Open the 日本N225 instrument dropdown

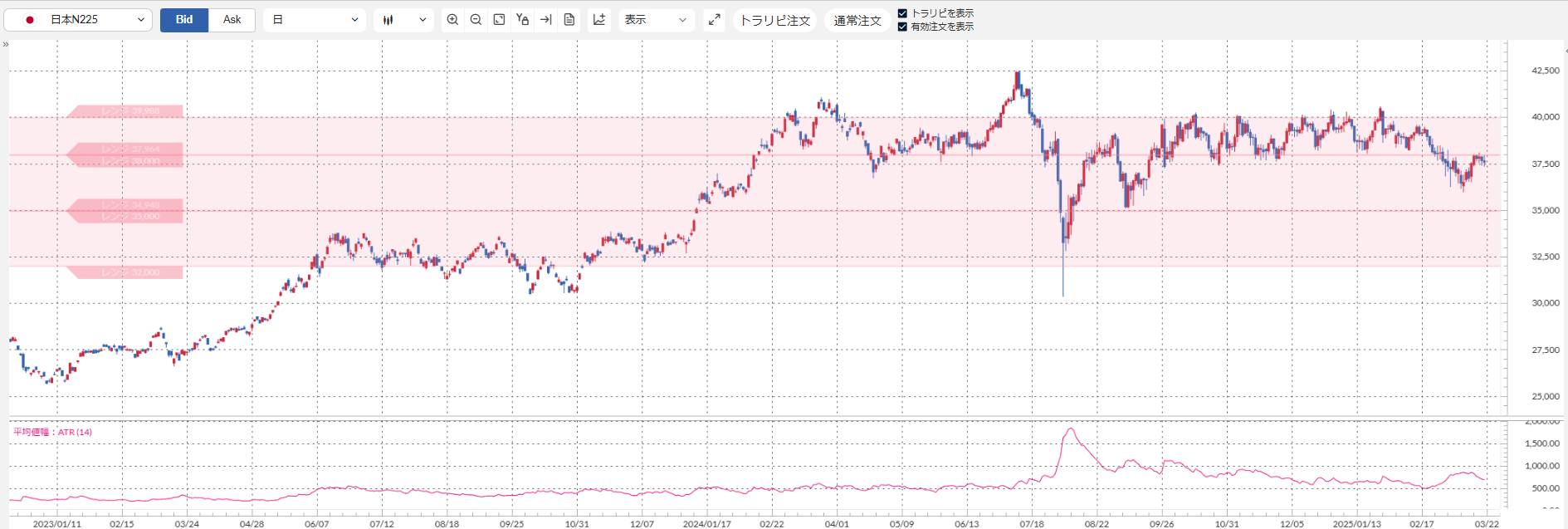78,20
